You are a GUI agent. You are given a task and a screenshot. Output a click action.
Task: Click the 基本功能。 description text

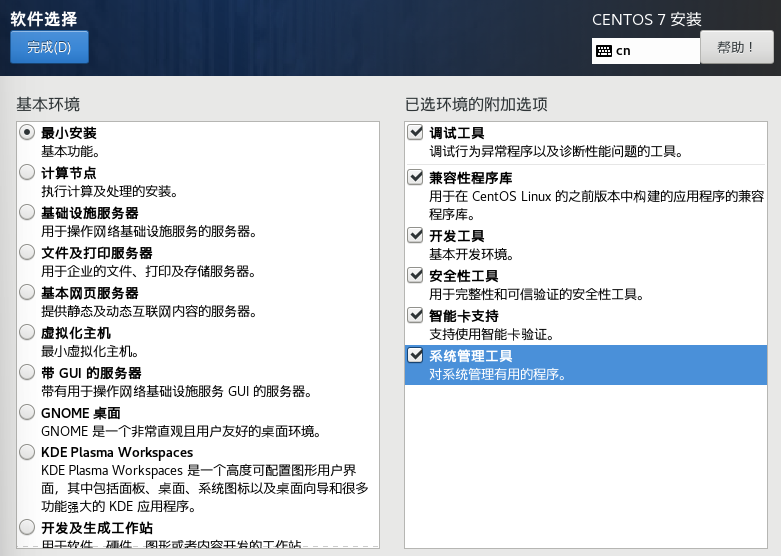click(x=70, y=151)
